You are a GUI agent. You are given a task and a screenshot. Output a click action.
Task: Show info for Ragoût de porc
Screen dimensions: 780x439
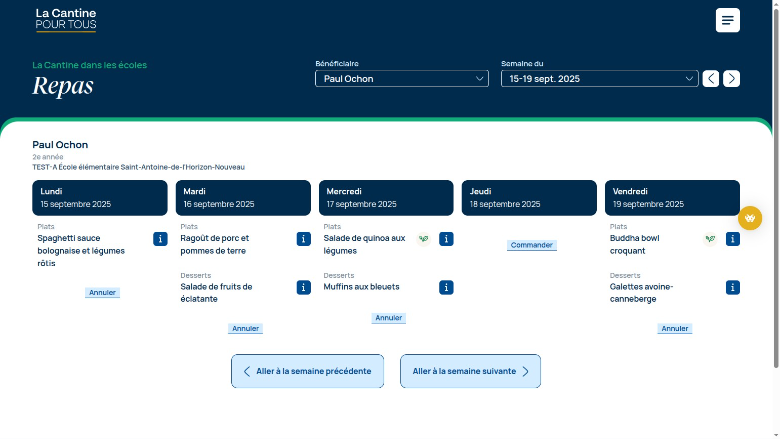[x=303, y=239]
